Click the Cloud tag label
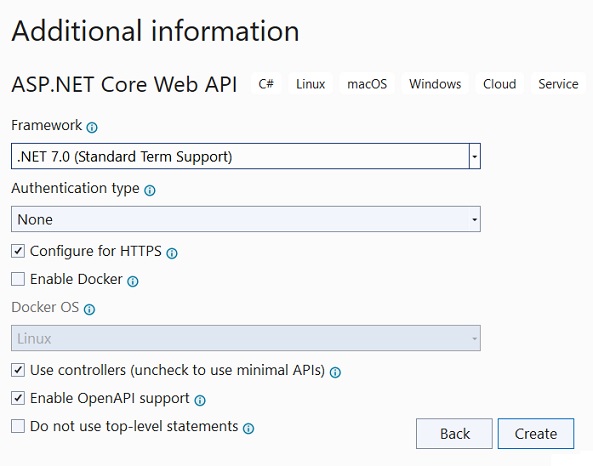593x466 pixels. coord(500,84)
